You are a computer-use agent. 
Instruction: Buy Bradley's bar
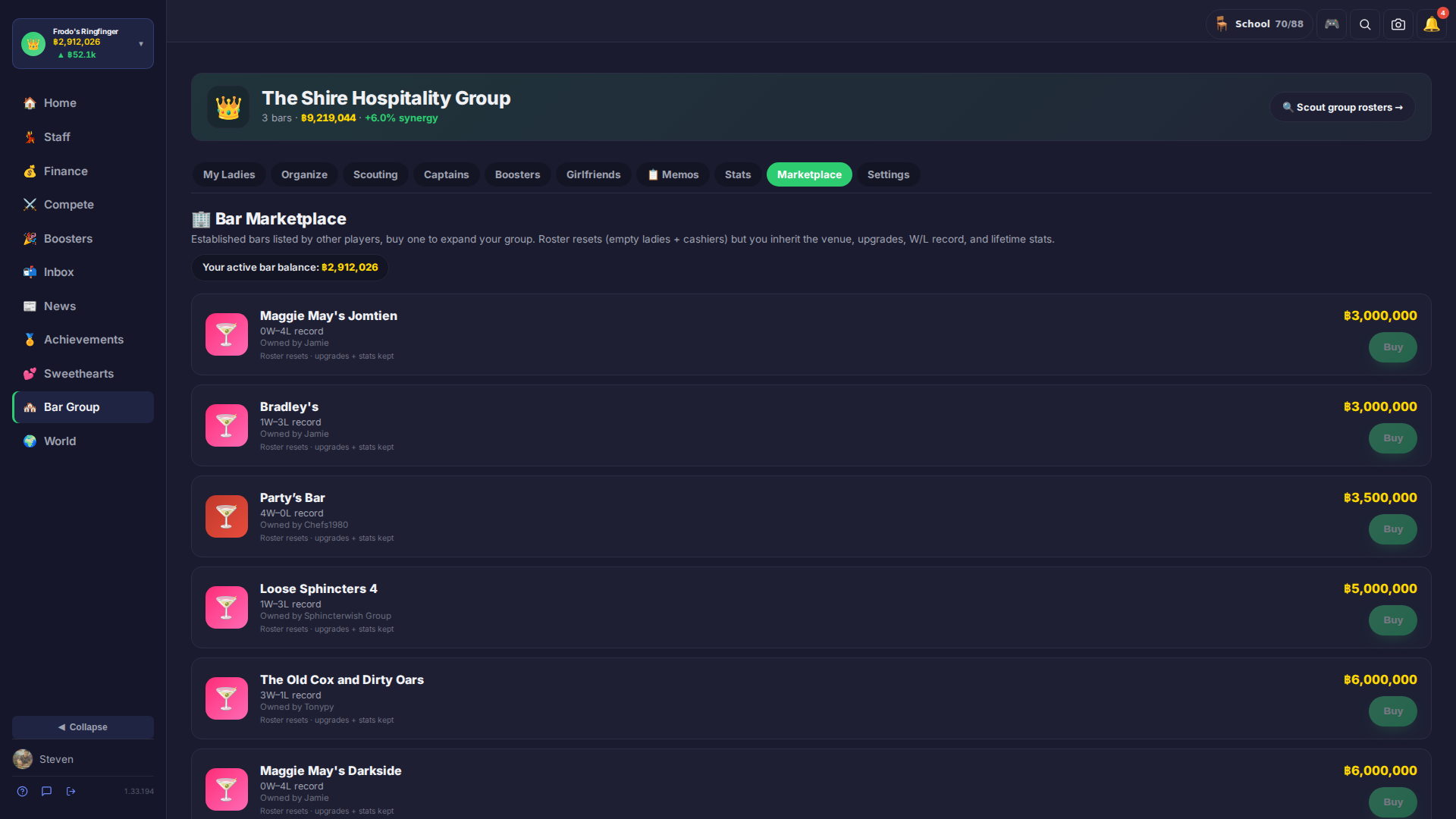1393,438
